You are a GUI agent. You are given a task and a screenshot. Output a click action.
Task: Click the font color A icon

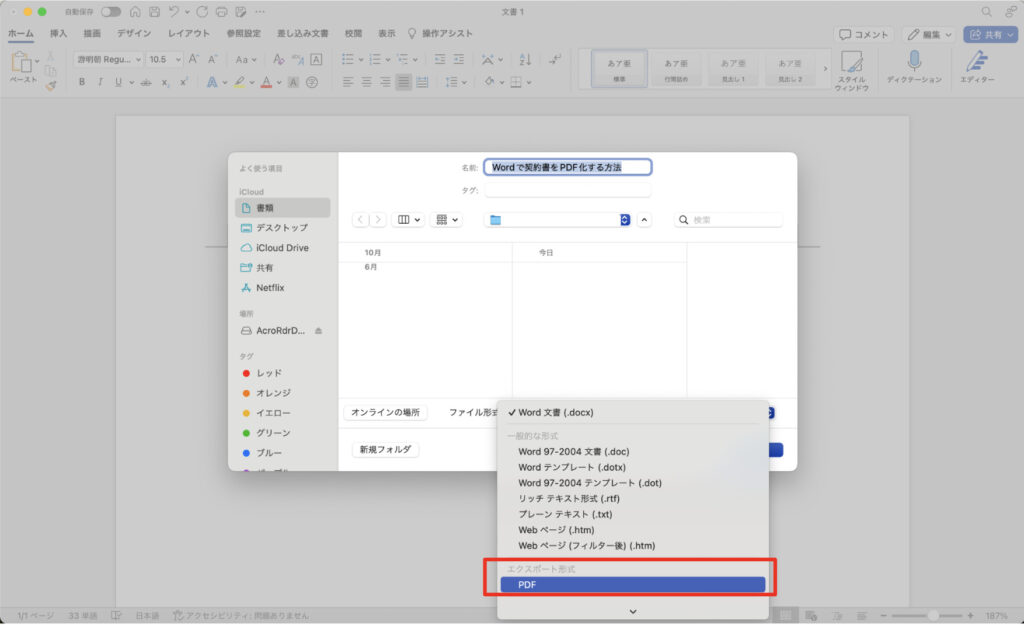pos(266,82)
